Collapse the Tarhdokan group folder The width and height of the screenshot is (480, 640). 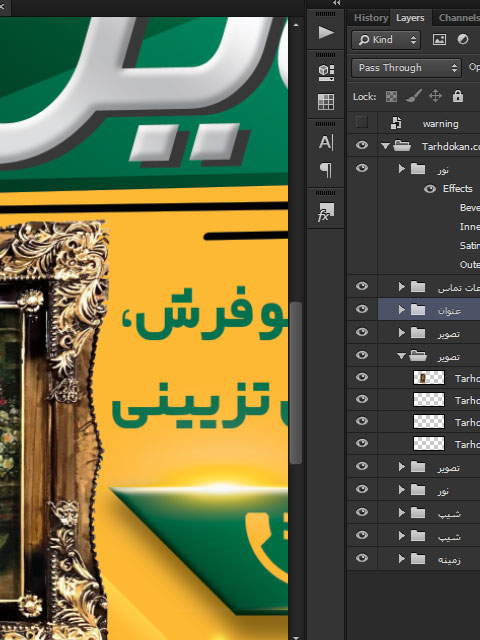click(x=385, y=146)
